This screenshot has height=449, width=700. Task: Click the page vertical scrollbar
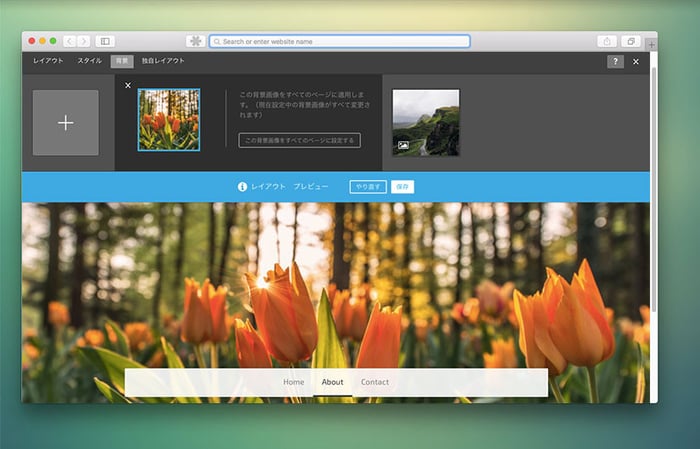(x=654, y=189)
